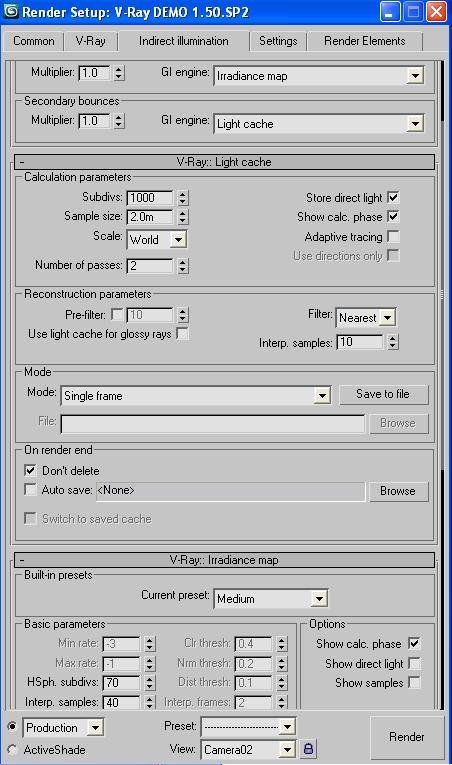Collapse the V-Ray:: Irradiance map rollout
This screenshot has width=452, height=765.
click(x=224, y=560)
